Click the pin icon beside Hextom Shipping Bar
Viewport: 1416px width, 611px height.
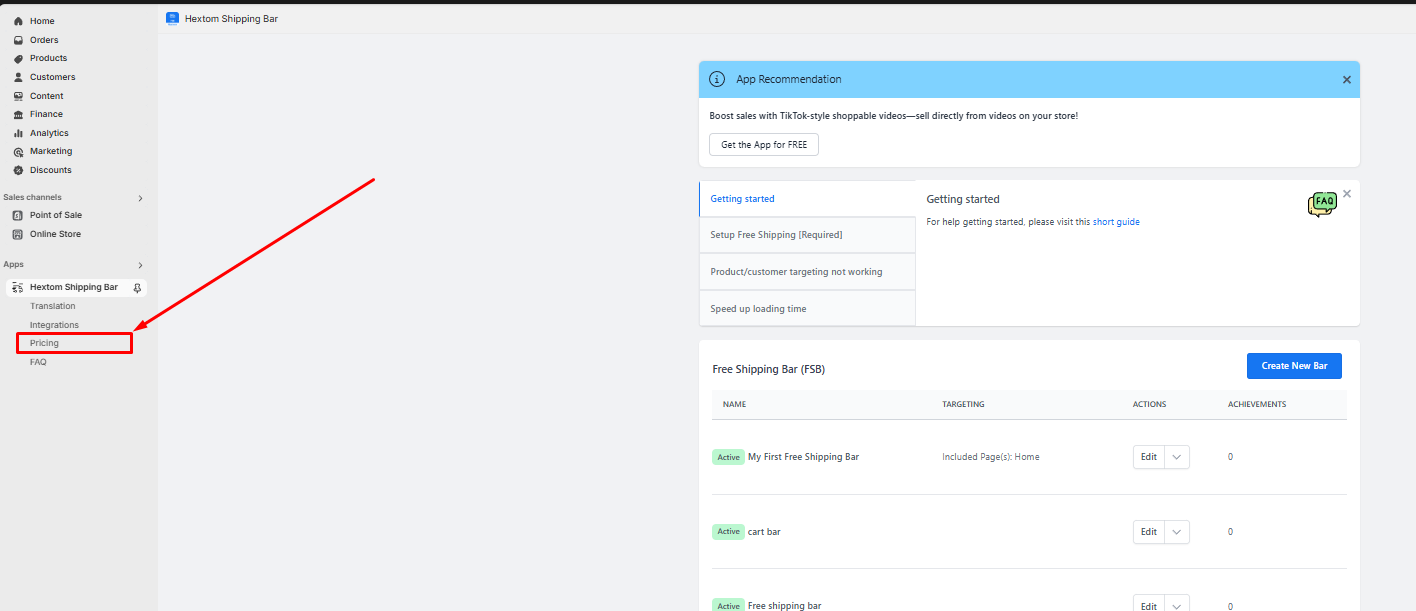point(137,288)
